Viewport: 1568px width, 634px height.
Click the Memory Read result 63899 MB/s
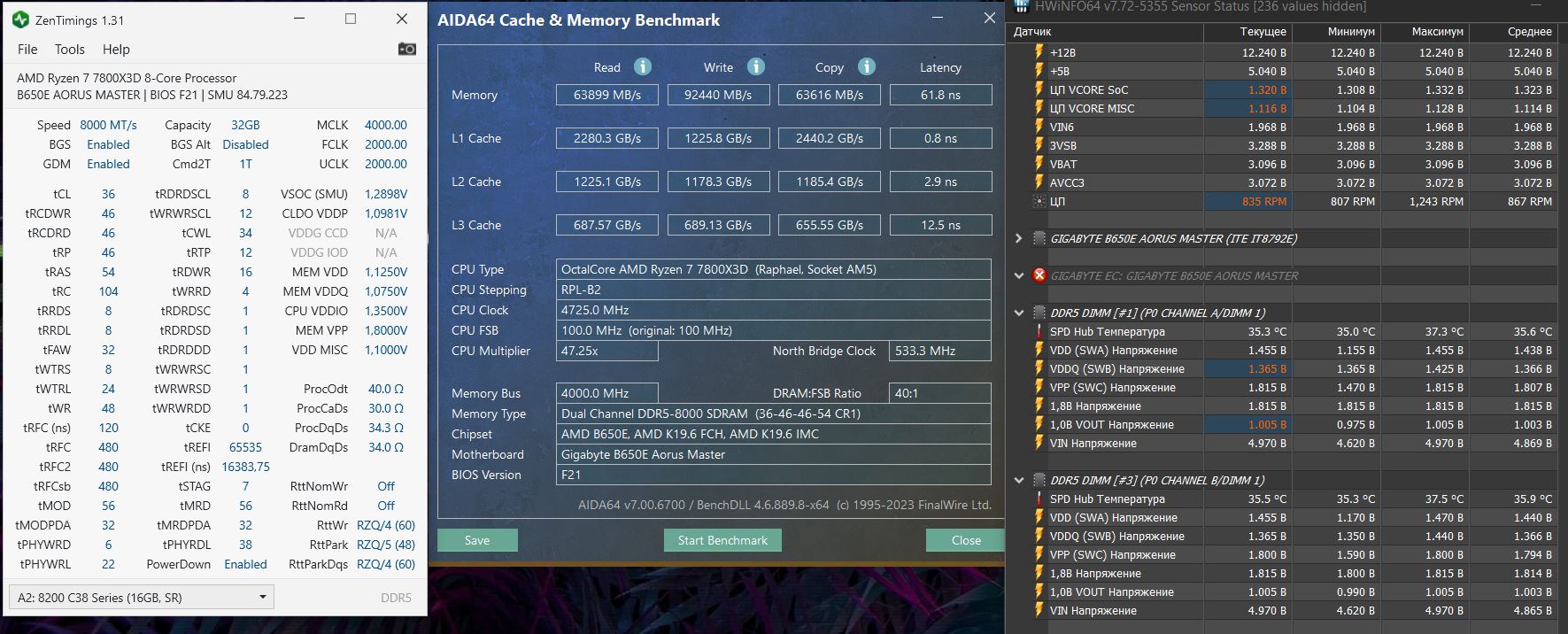607,95
